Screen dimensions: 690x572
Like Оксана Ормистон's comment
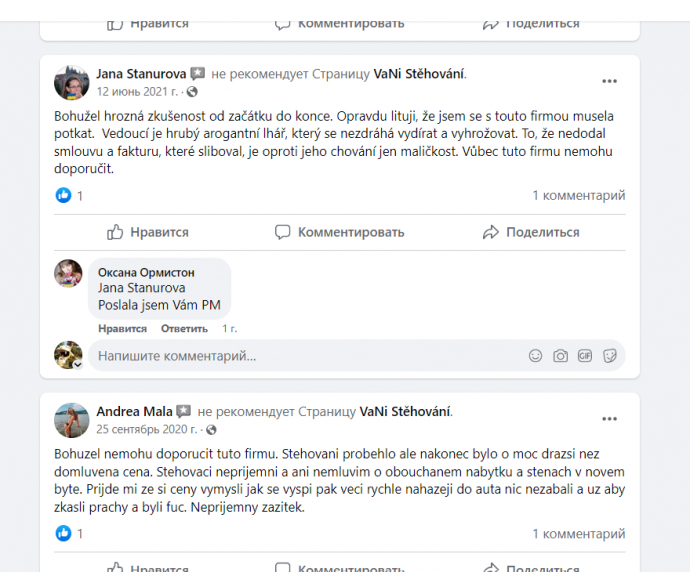(122, 329)
